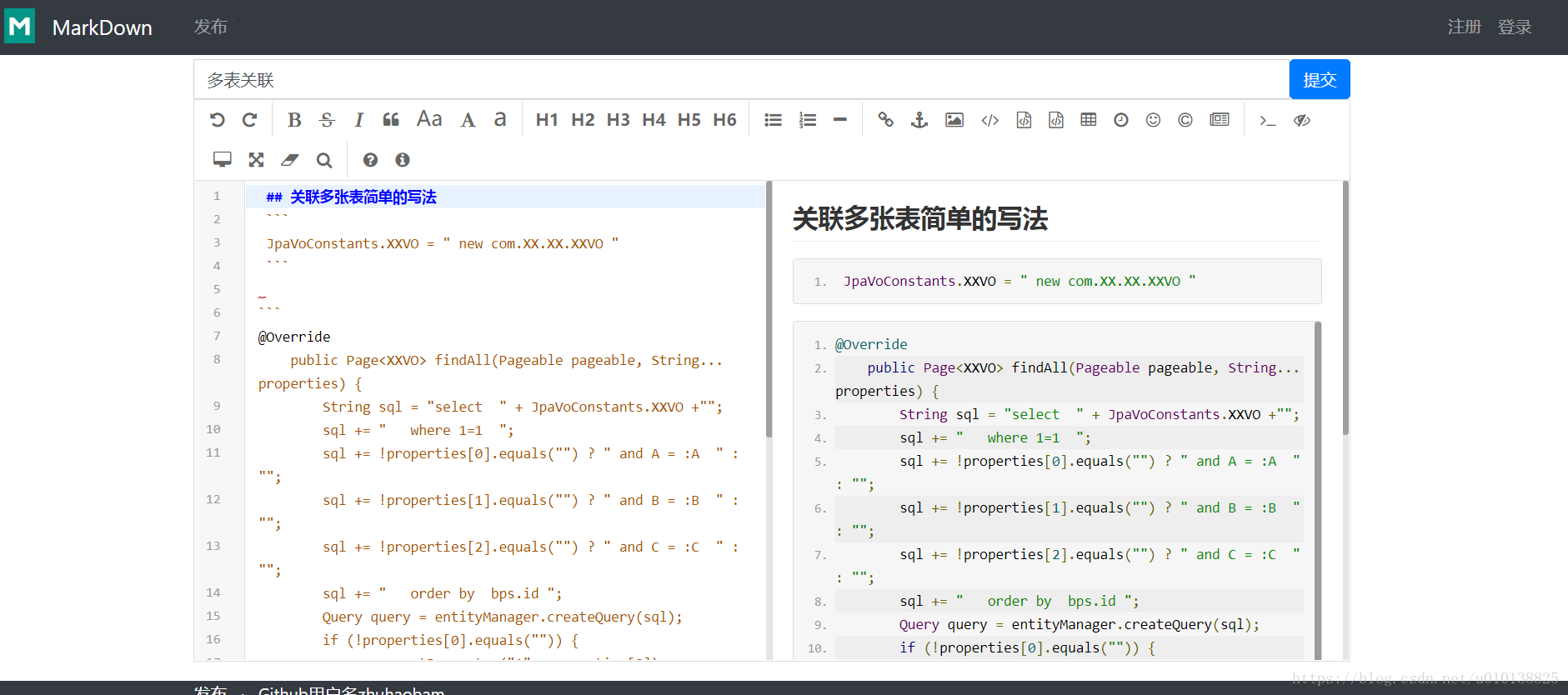Insert an H6 heading
Screen dimensions: 1568x695
(x=724, y=120)
